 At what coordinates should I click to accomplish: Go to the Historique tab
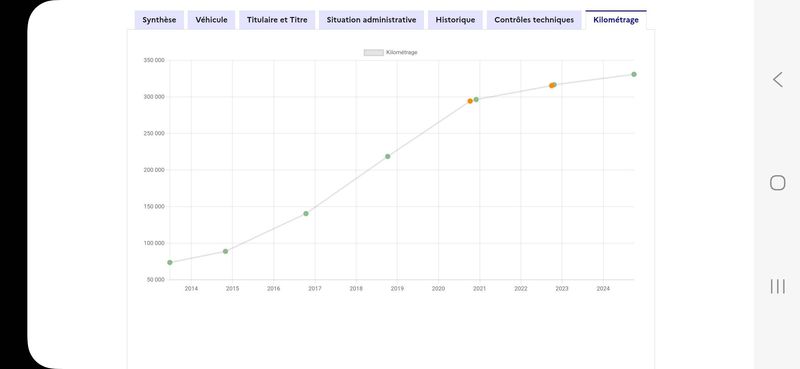(x=455, y=20)
